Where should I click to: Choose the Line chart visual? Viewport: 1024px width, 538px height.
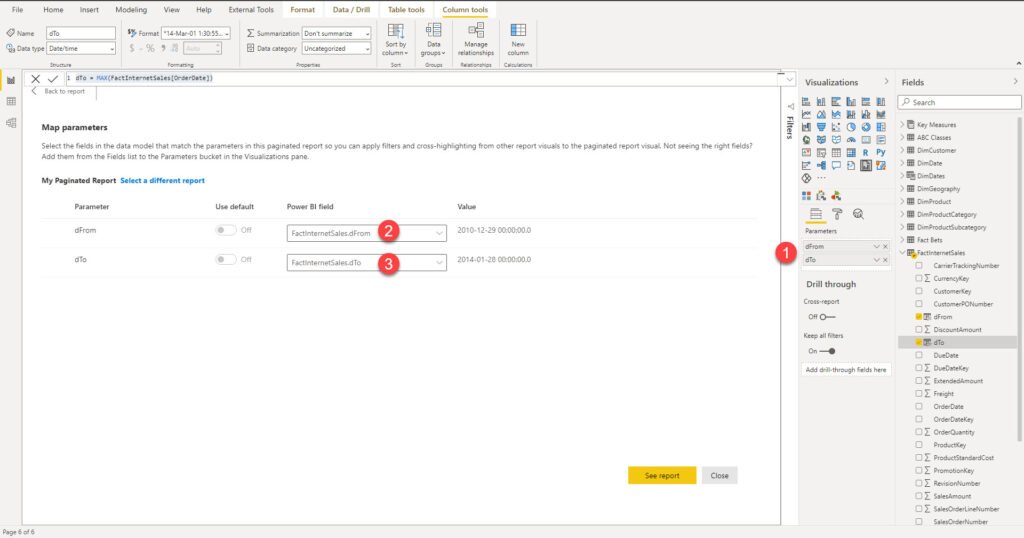(x=806, y=114)
